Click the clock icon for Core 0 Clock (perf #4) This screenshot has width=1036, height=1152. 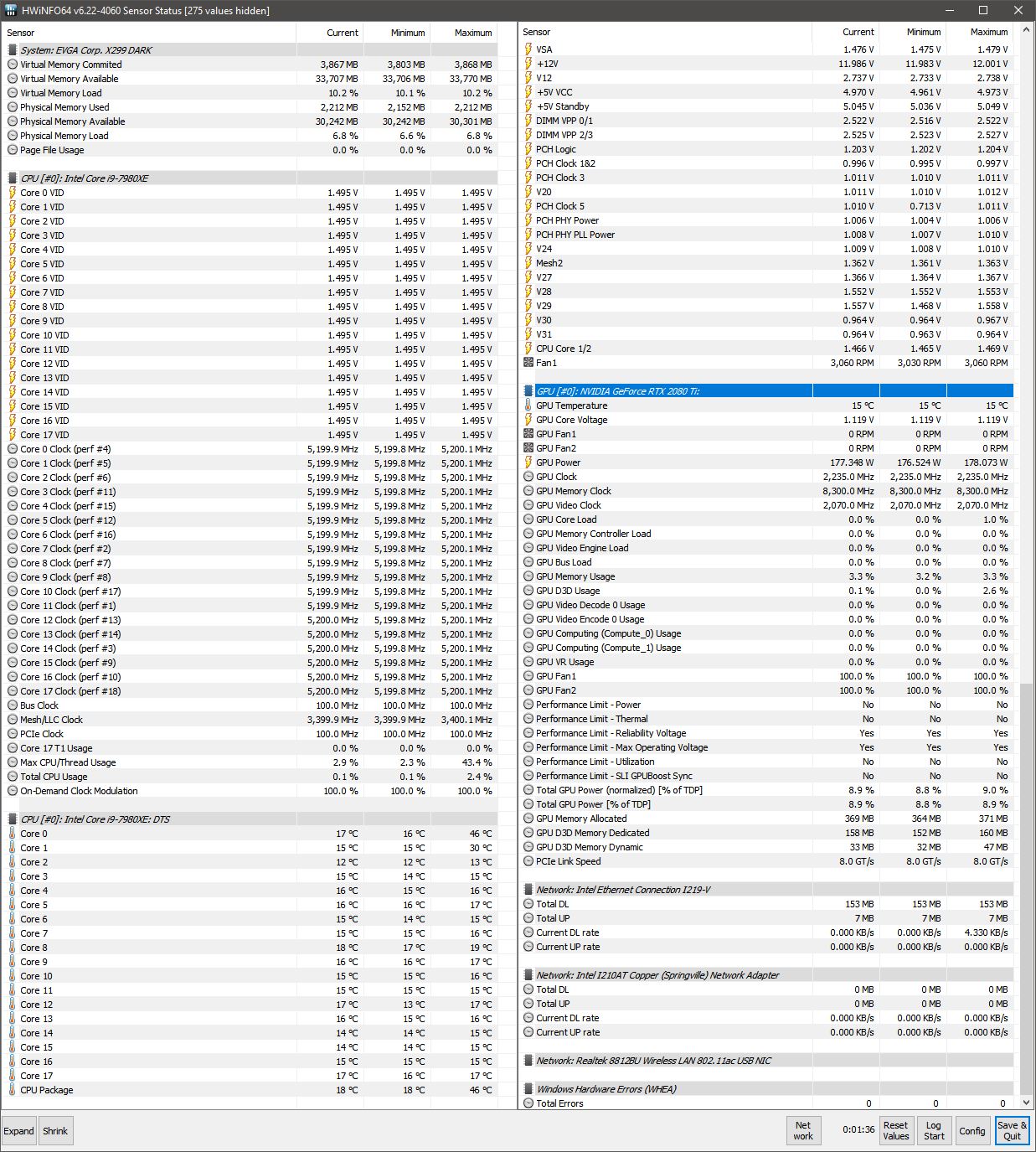(x=13, y=449)
